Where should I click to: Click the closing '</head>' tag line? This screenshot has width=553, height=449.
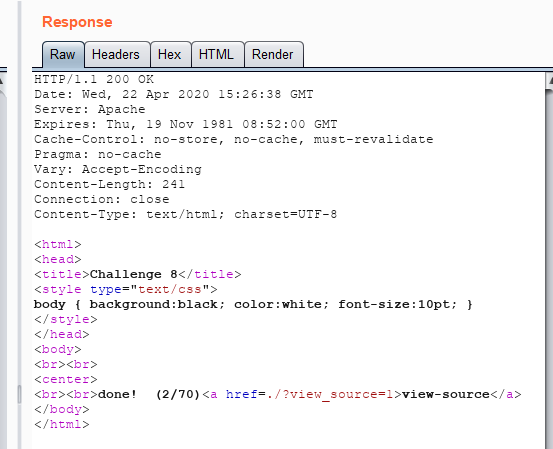coord(62,334)
